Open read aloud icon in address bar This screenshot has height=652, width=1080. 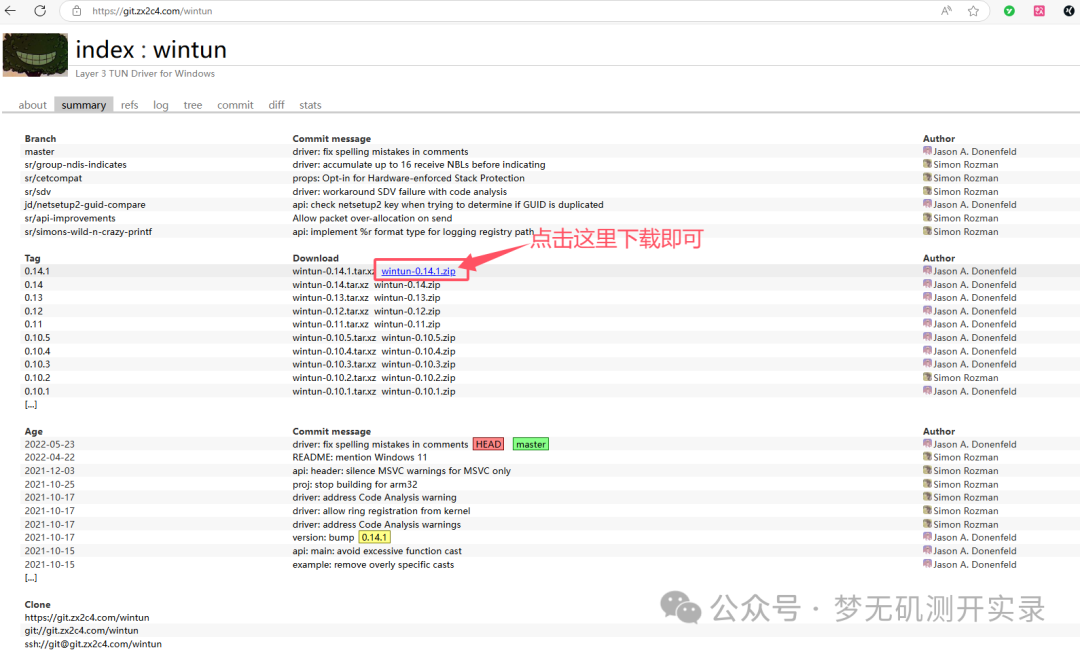(946, 11)
